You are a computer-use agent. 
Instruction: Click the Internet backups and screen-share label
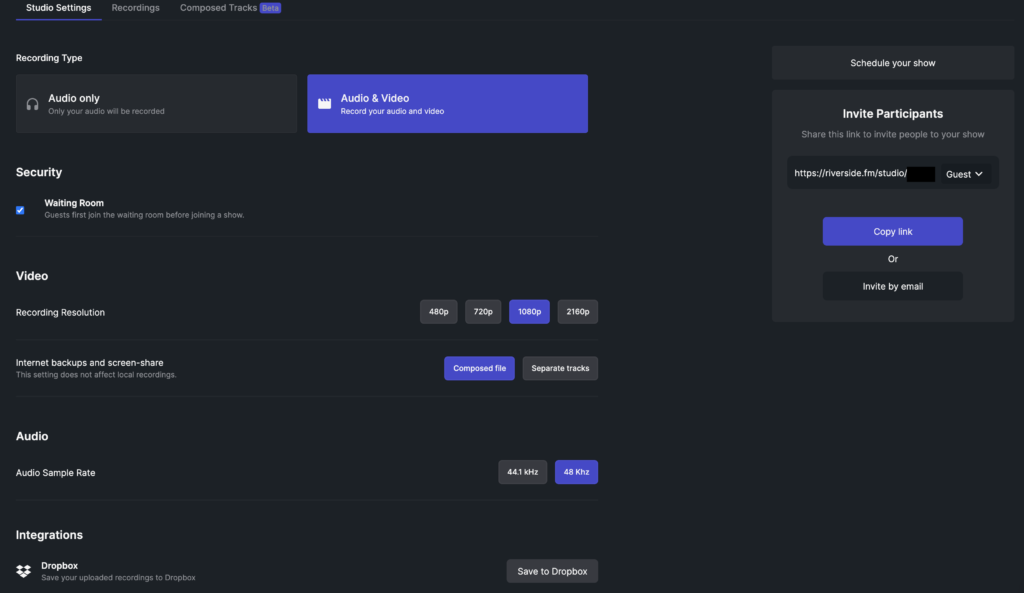[x=89, y=362]
